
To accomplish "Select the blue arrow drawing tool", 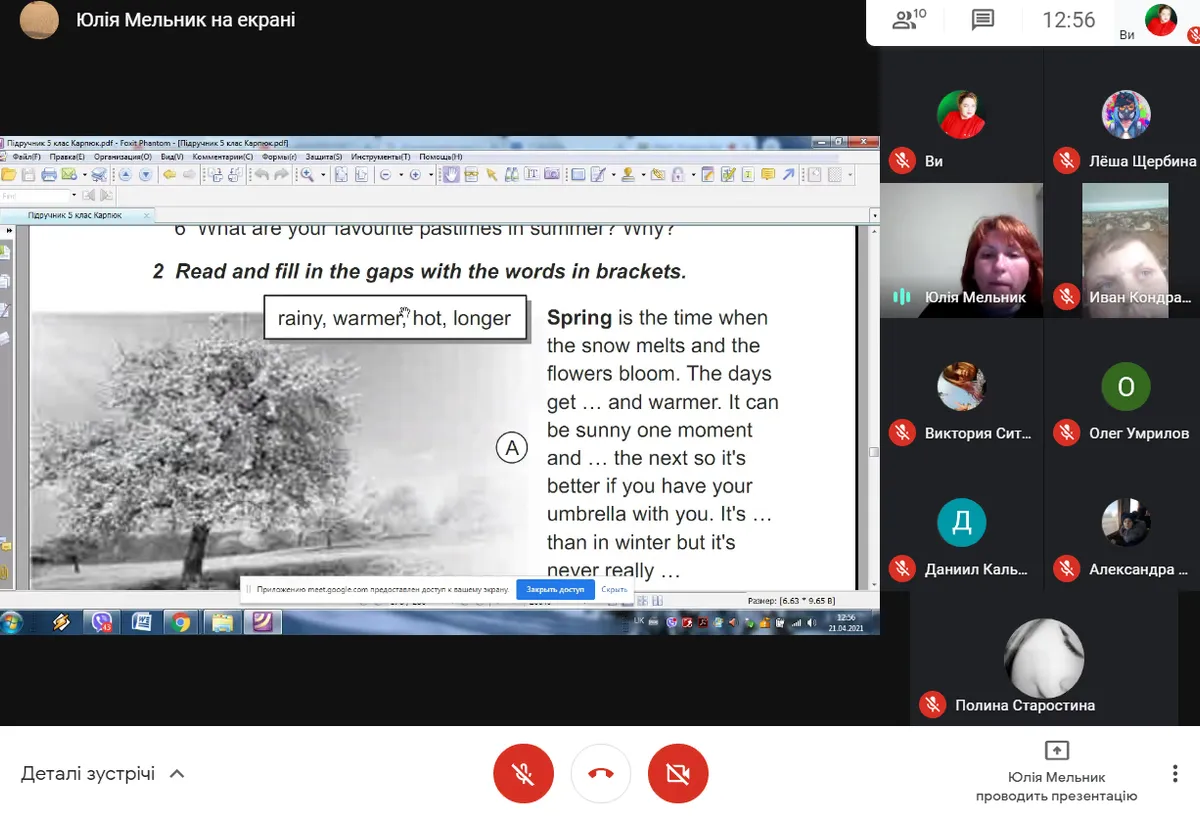I will [788, 175].
